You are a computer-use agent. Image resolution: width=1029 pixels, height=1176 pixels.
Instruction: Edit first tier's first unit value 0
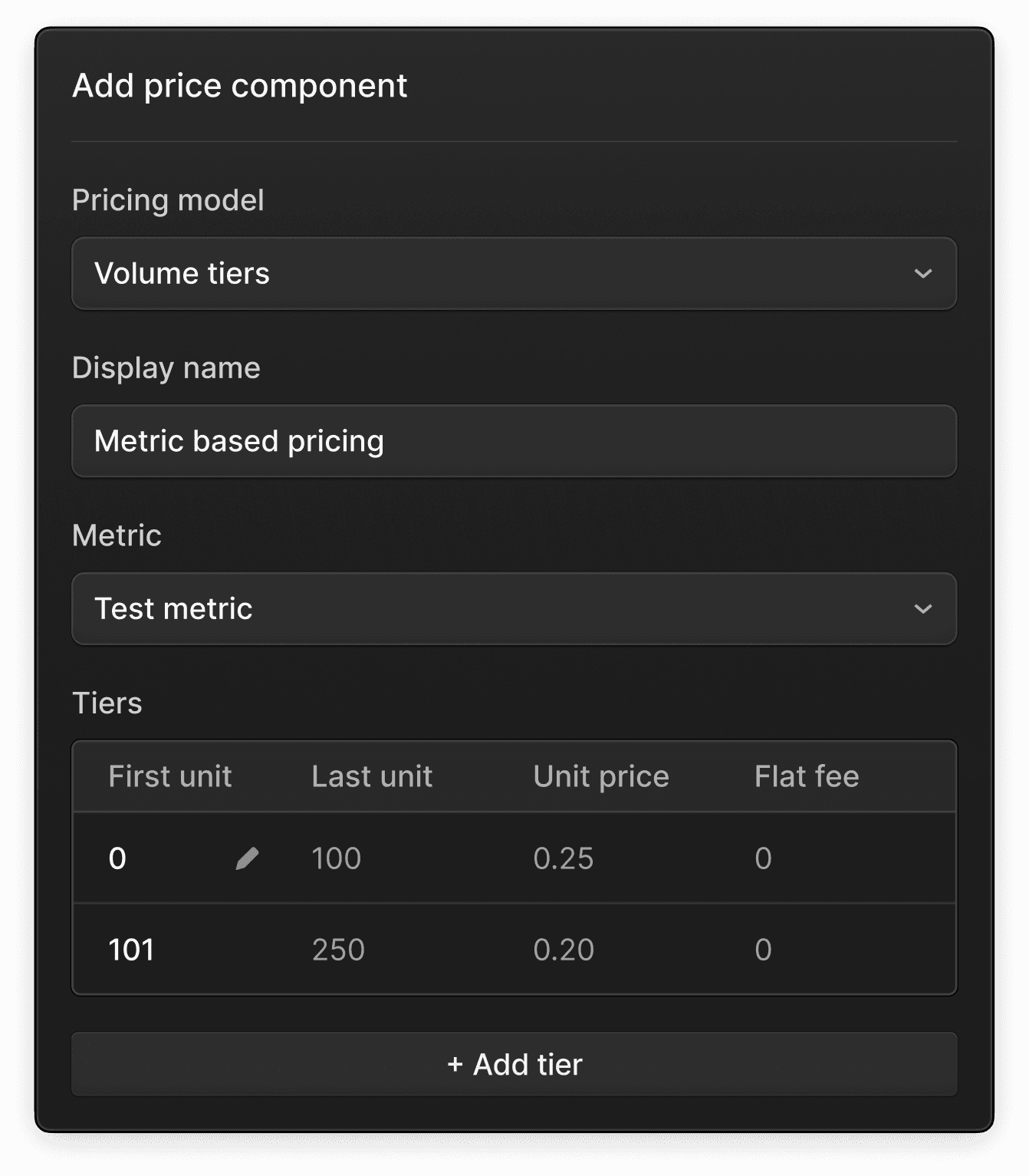click(x=118, y=858)
